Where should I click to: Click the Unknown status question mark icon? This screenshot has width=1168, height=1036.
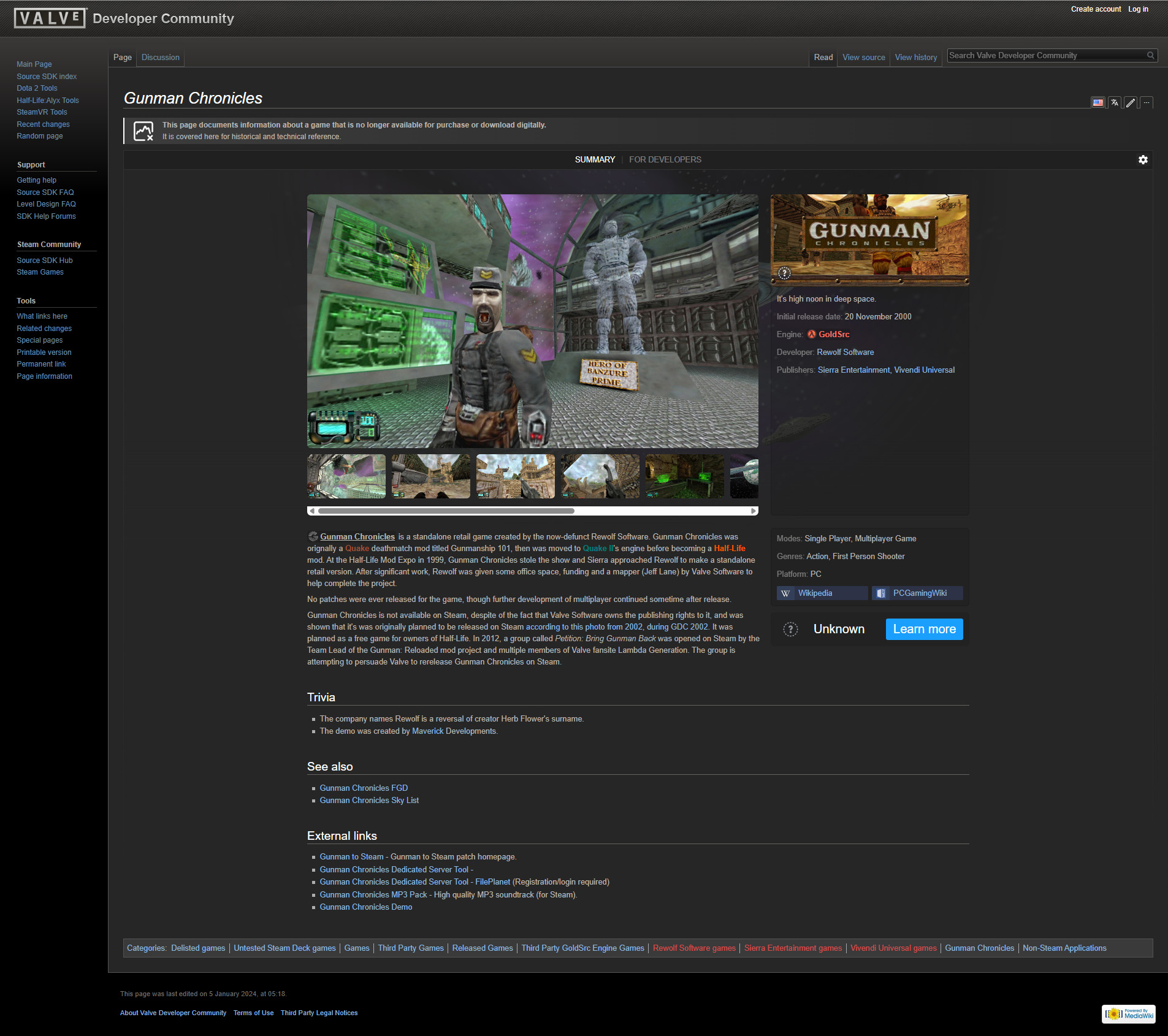790,629
